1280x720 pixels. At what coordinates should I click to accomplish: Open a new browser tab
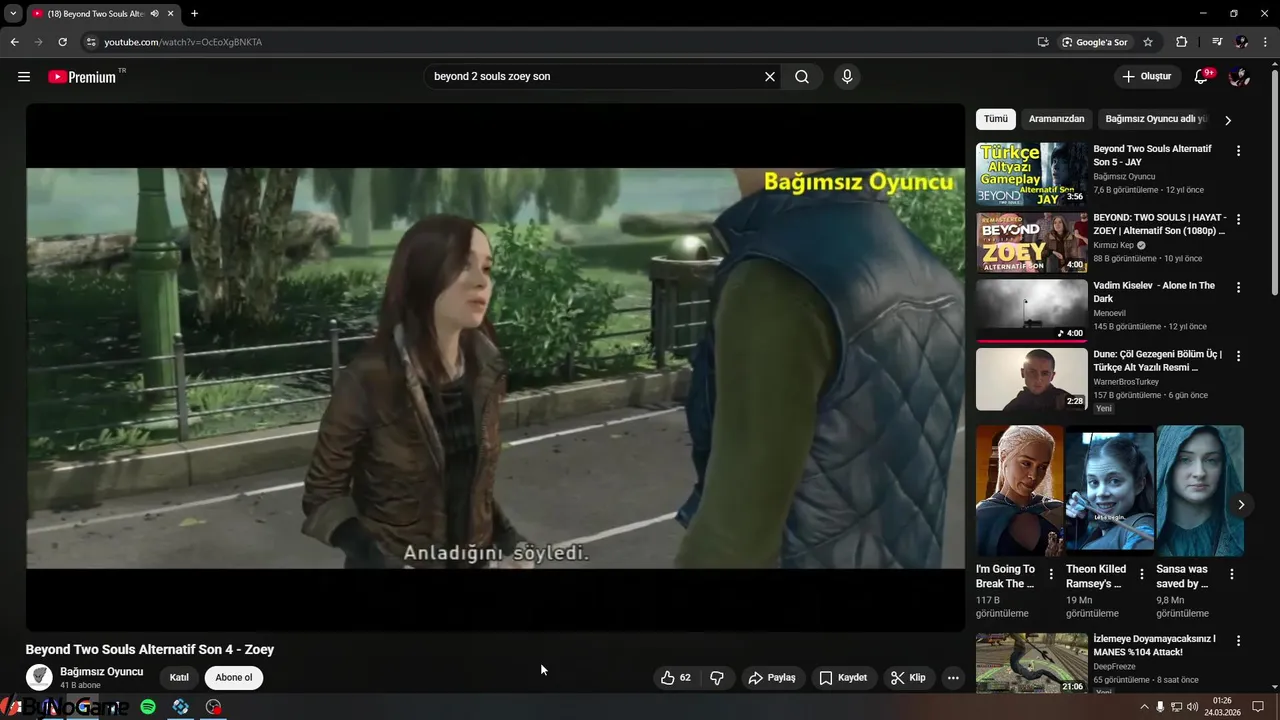[x=194, y=14]
